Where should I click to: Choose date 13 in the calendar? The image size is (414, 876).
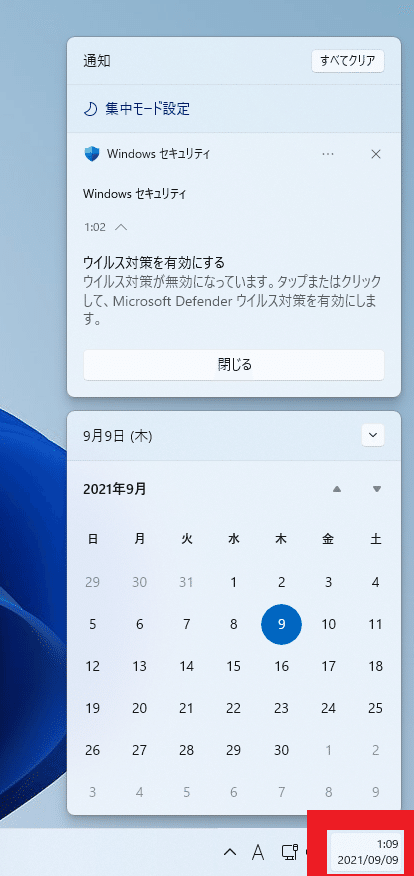point(140,666)
